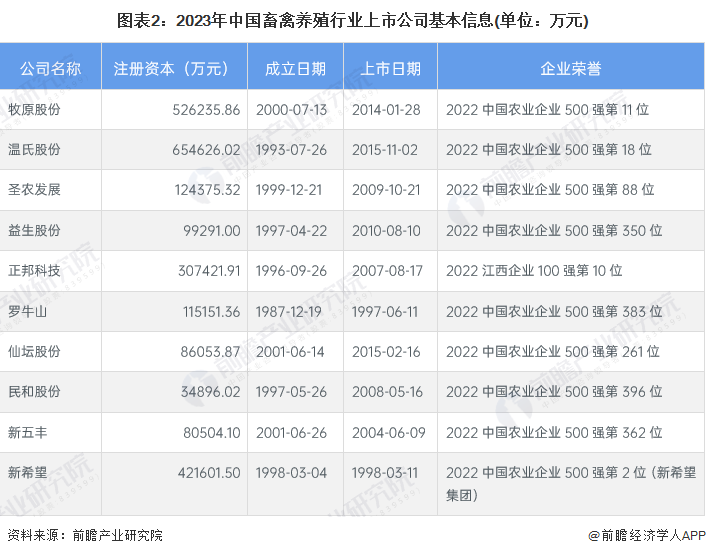This screenshot has width=706, height=556.
Task: Click the company name 罗牛山
Action: (x=27, y=312)
